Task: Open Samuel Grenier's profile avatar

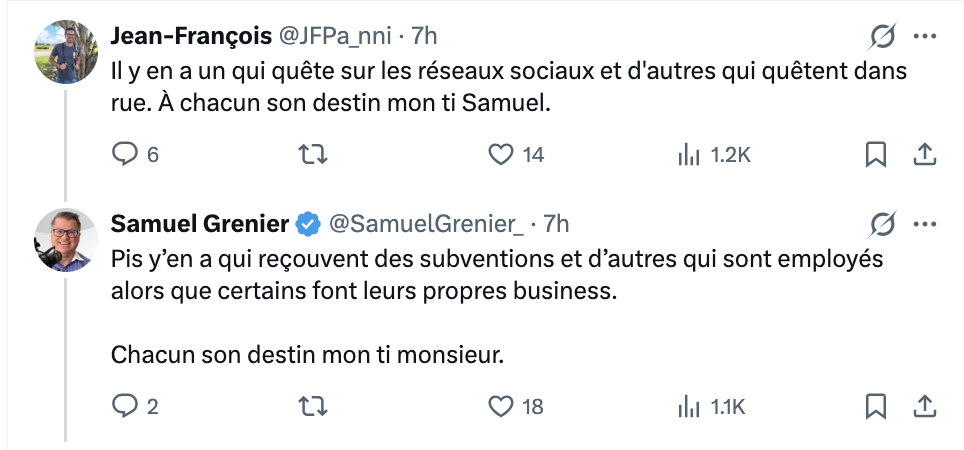Action: coord(66,239)
